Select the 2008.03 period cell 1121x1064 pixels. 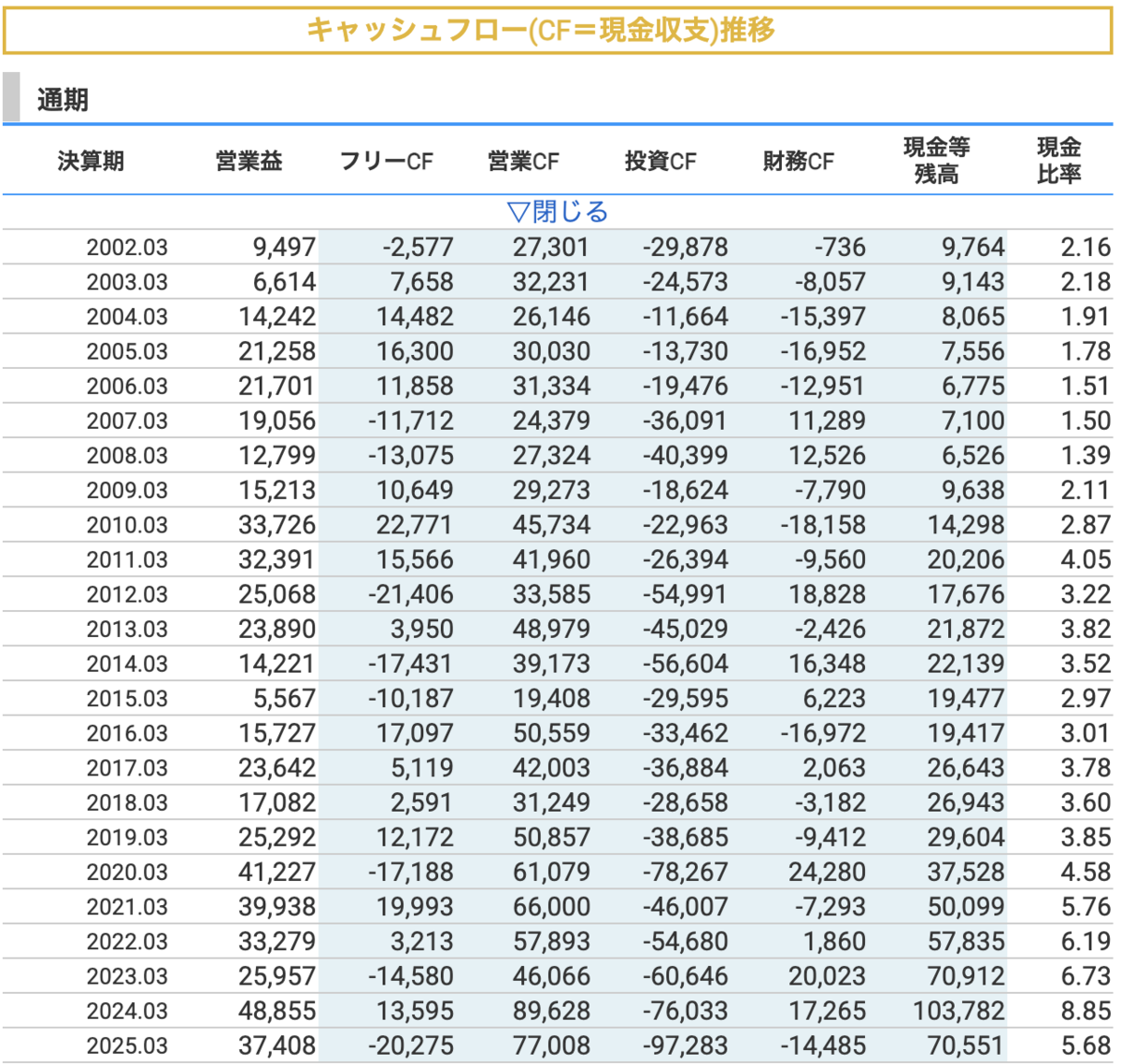[x=127, y=455]
